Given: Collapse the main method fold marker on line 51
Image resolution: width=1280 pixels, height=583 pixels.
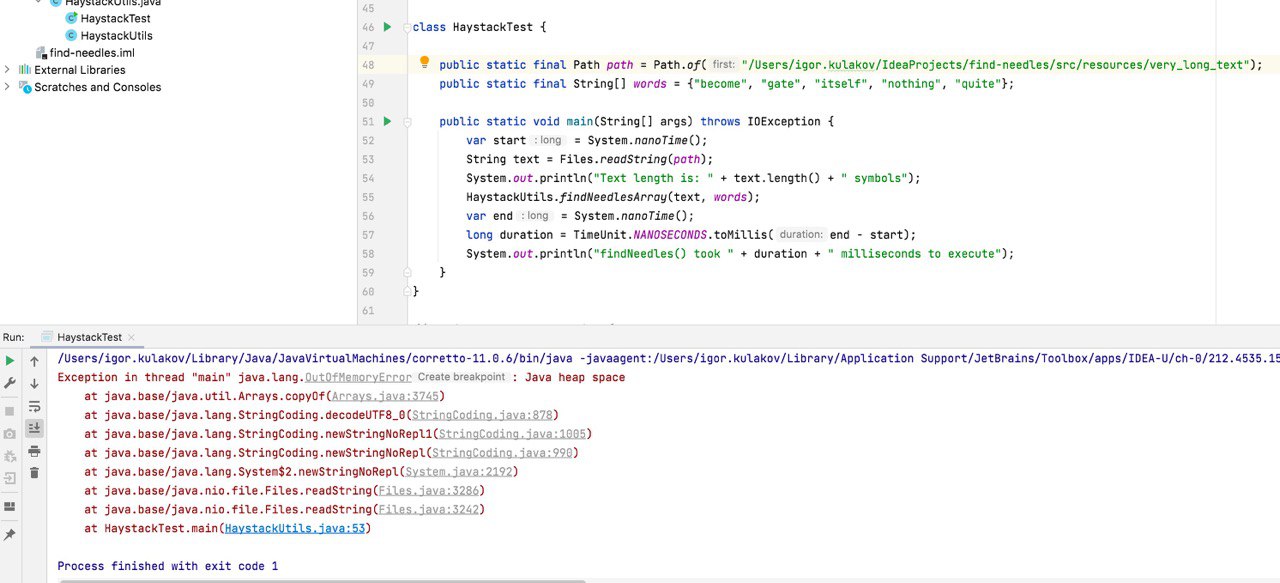Looking at the screenshot, I should tap(407, 122).
